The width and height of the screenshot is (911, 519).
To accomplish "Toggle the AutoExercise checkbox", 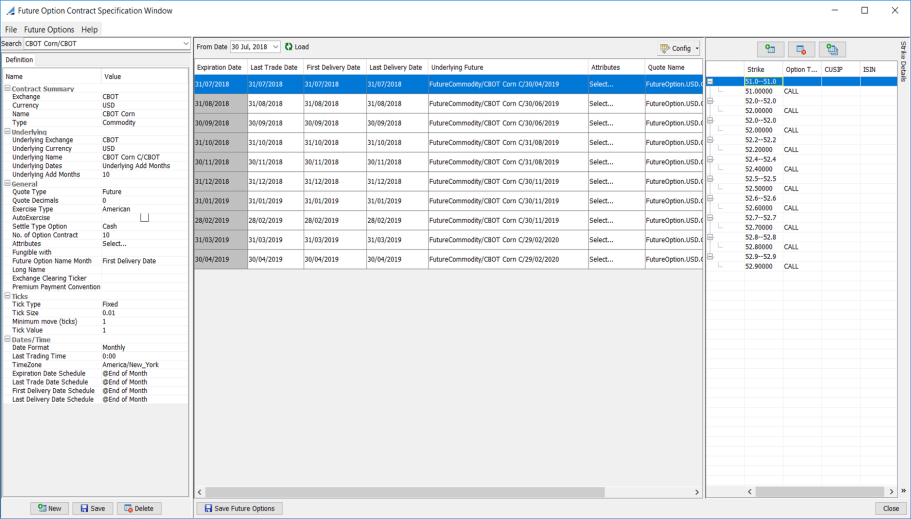I will click(144, 217).
